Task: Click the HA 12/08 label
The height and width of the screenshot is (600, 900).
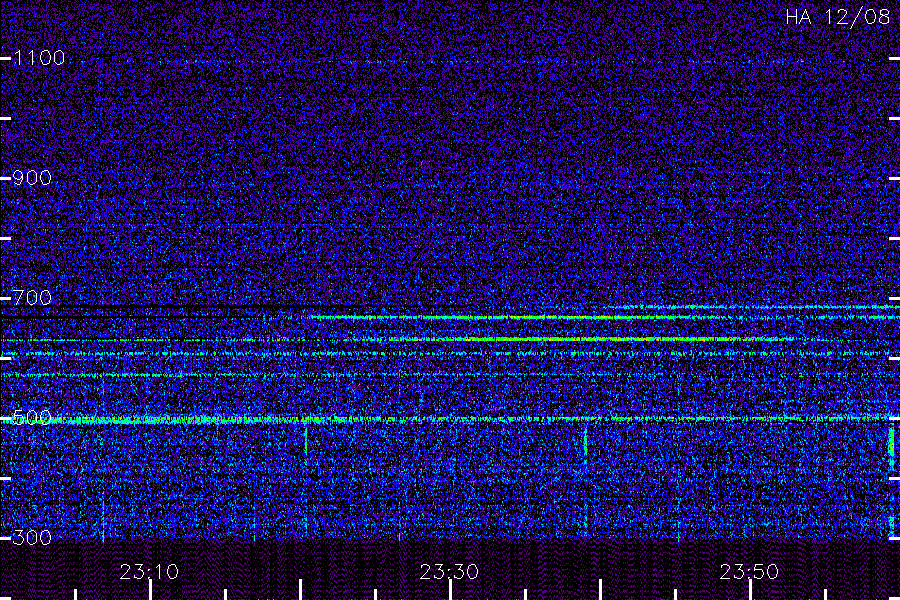Action: coord(837,17)
